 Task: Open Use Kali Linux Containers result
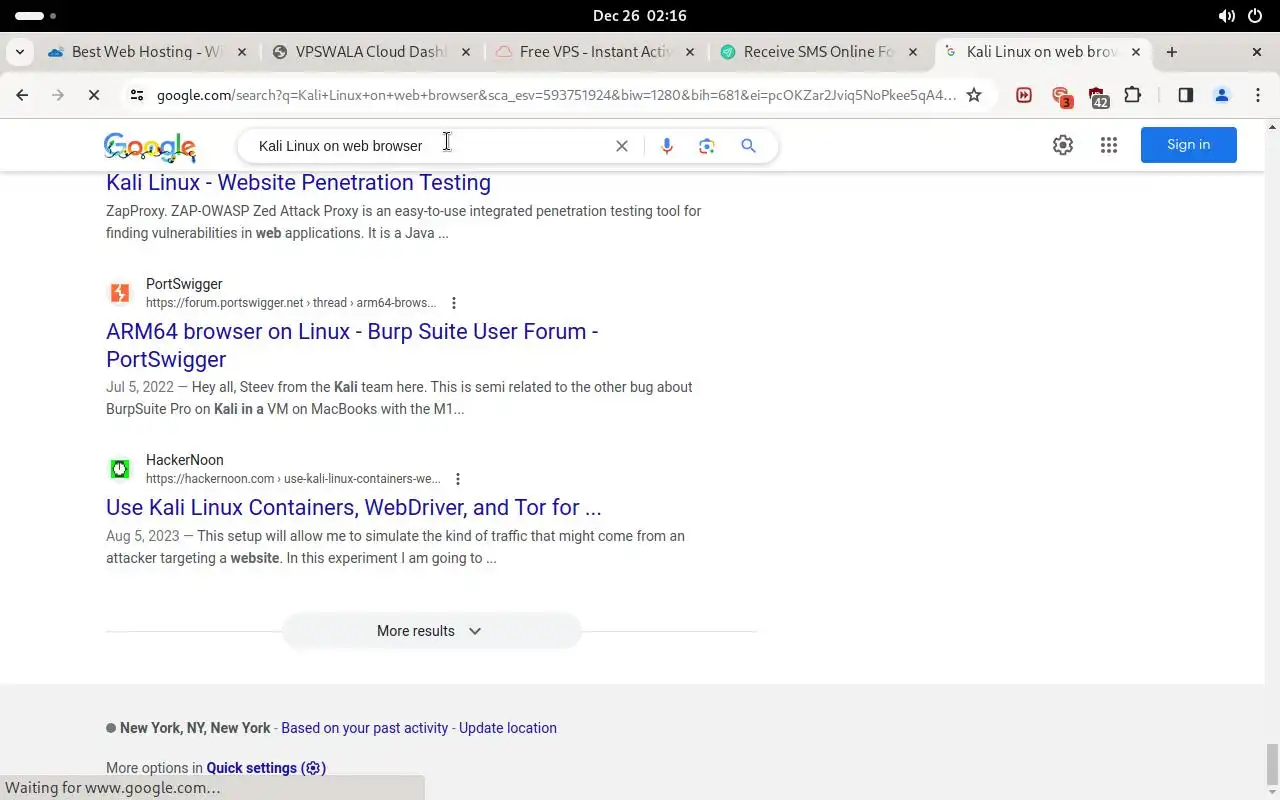[x=354, y=507]
